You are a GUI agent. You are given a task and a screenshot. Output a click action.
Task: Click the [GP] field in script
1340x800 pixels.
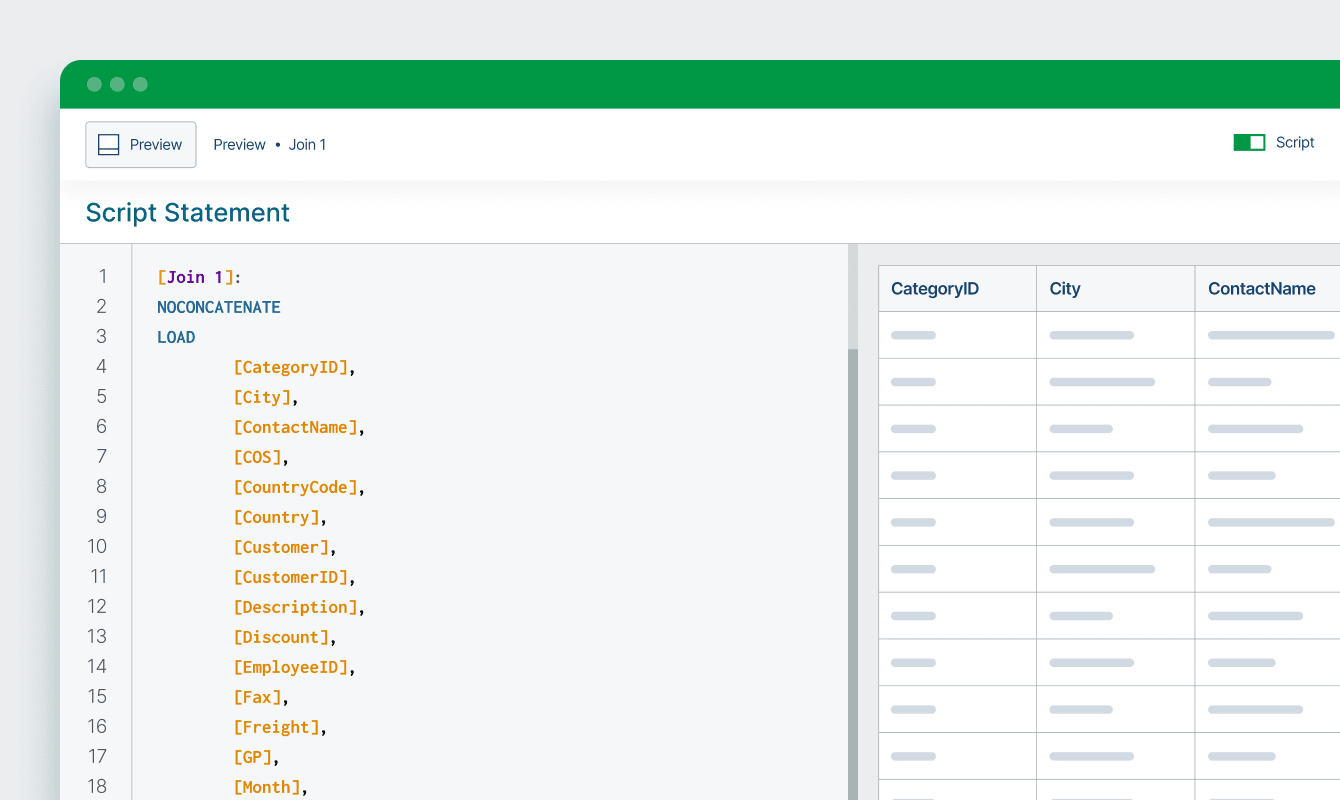(x=253, y=757)
